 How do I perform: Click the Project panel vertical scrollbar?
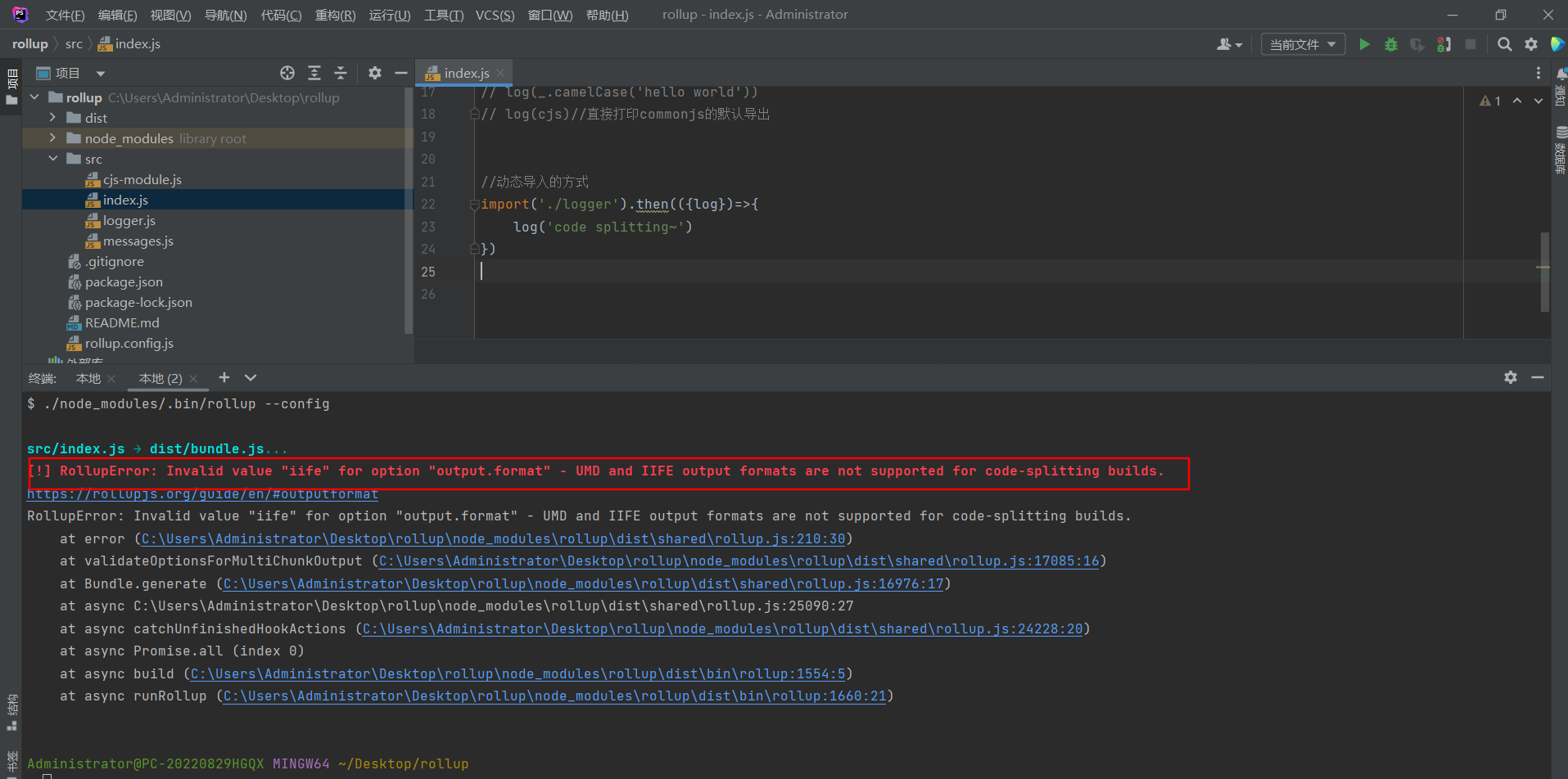[409, 210]
